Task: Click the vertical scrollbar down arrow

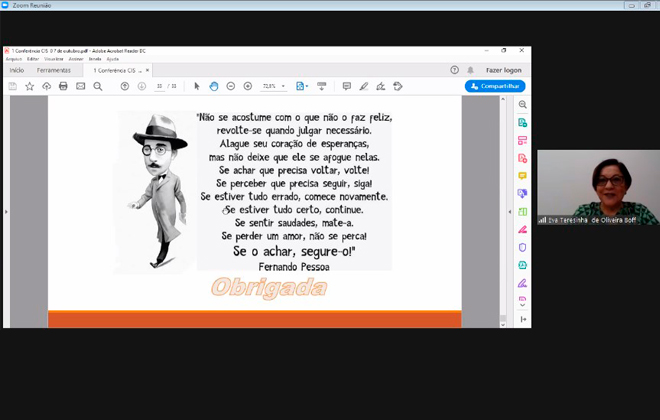Action: (x=503, y=324)
